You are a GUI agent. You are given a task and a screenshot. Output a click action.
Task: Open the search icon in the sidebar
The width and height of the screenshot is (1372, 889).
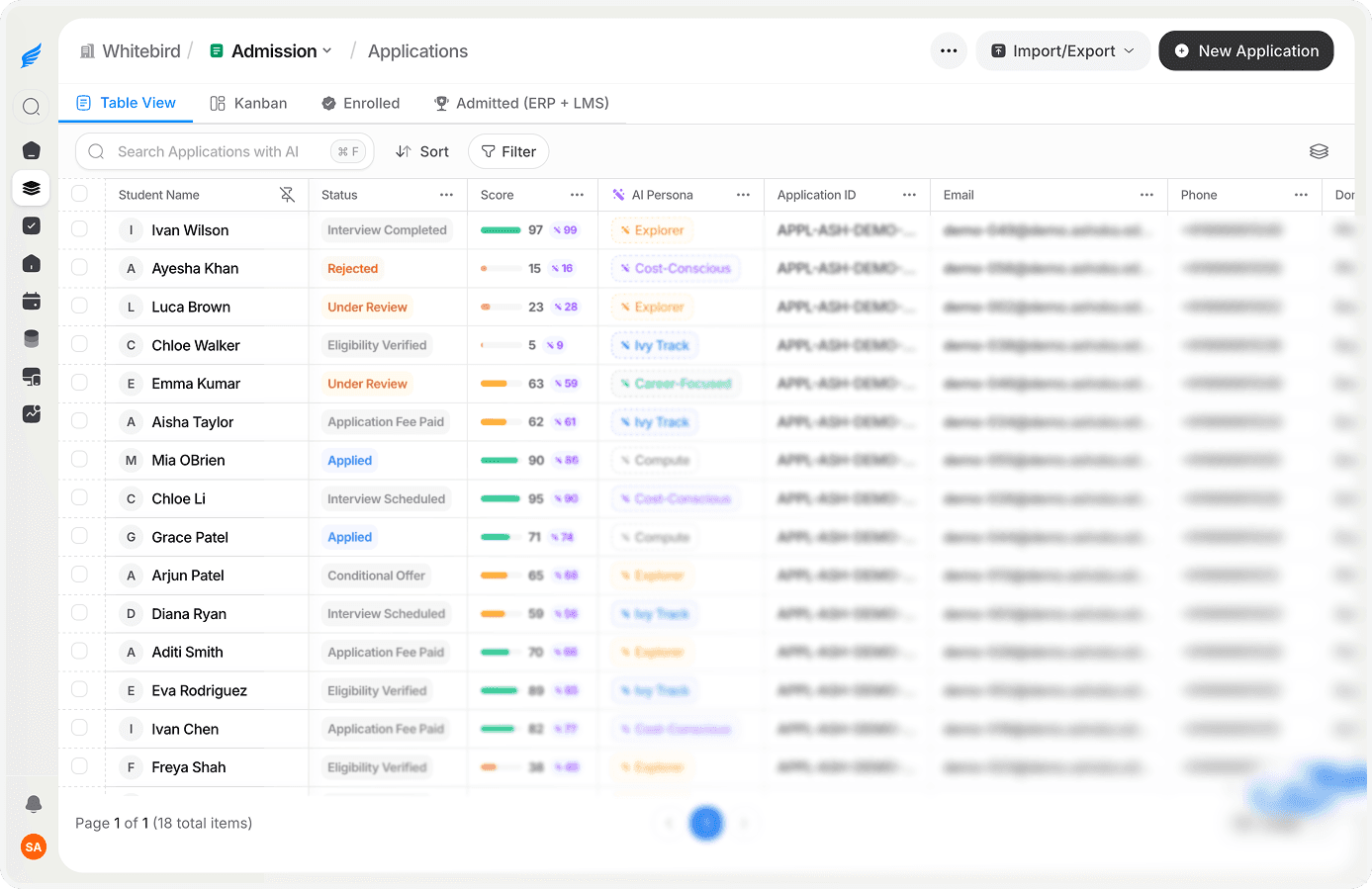32,107
